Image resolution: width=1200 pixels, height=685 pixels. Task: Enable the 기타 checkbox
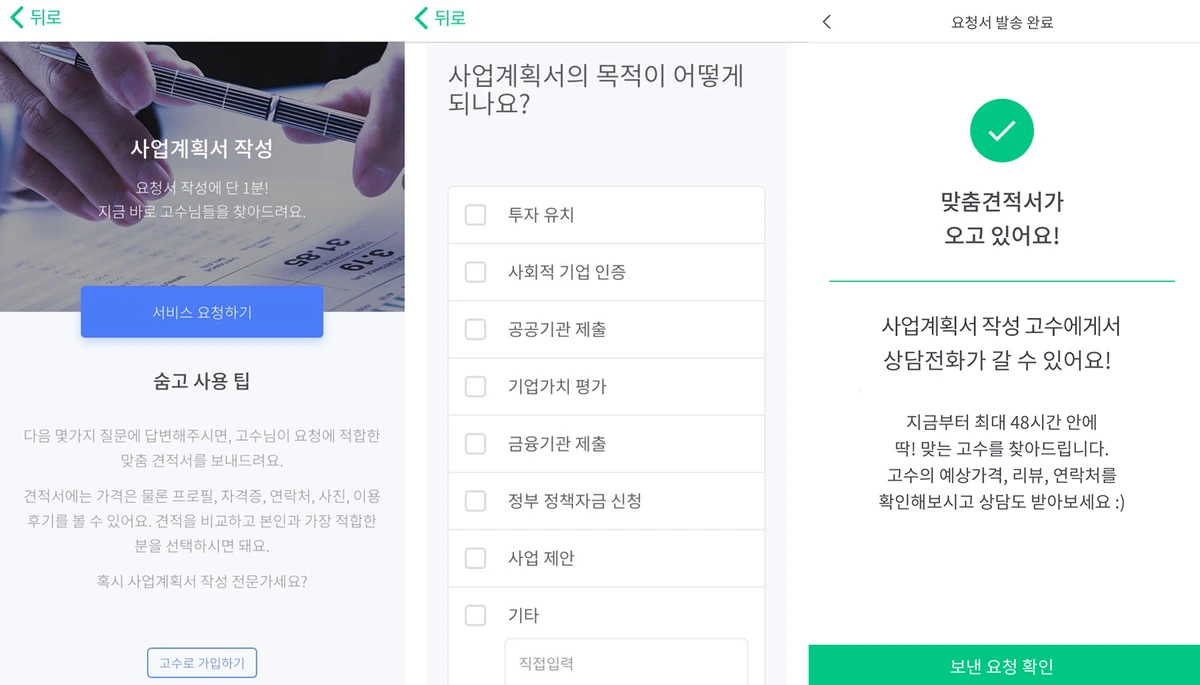point(475,615)
